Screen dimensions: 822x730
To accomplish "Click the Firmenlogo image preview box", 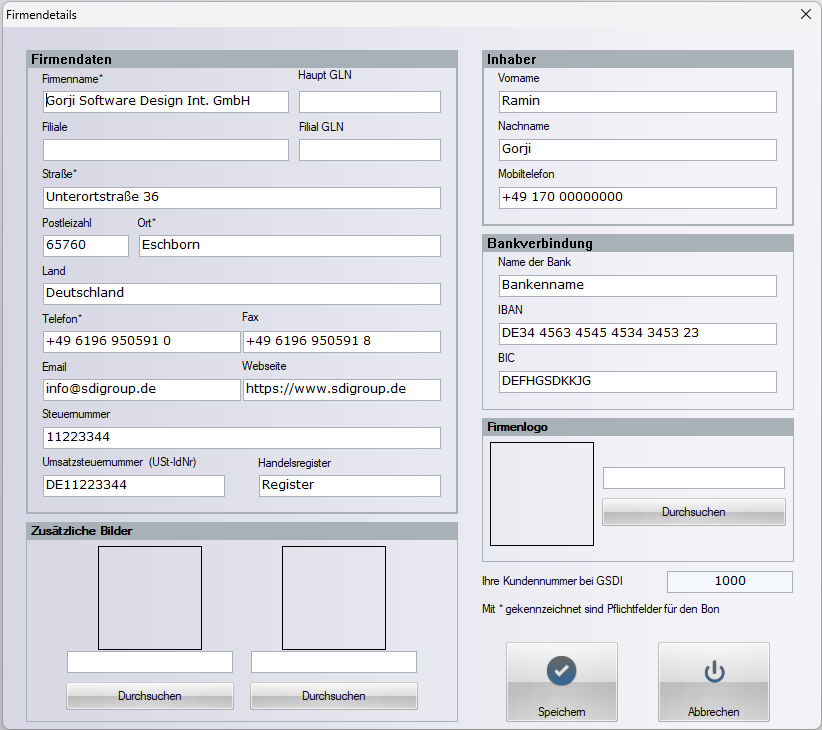I will point(542,494).
